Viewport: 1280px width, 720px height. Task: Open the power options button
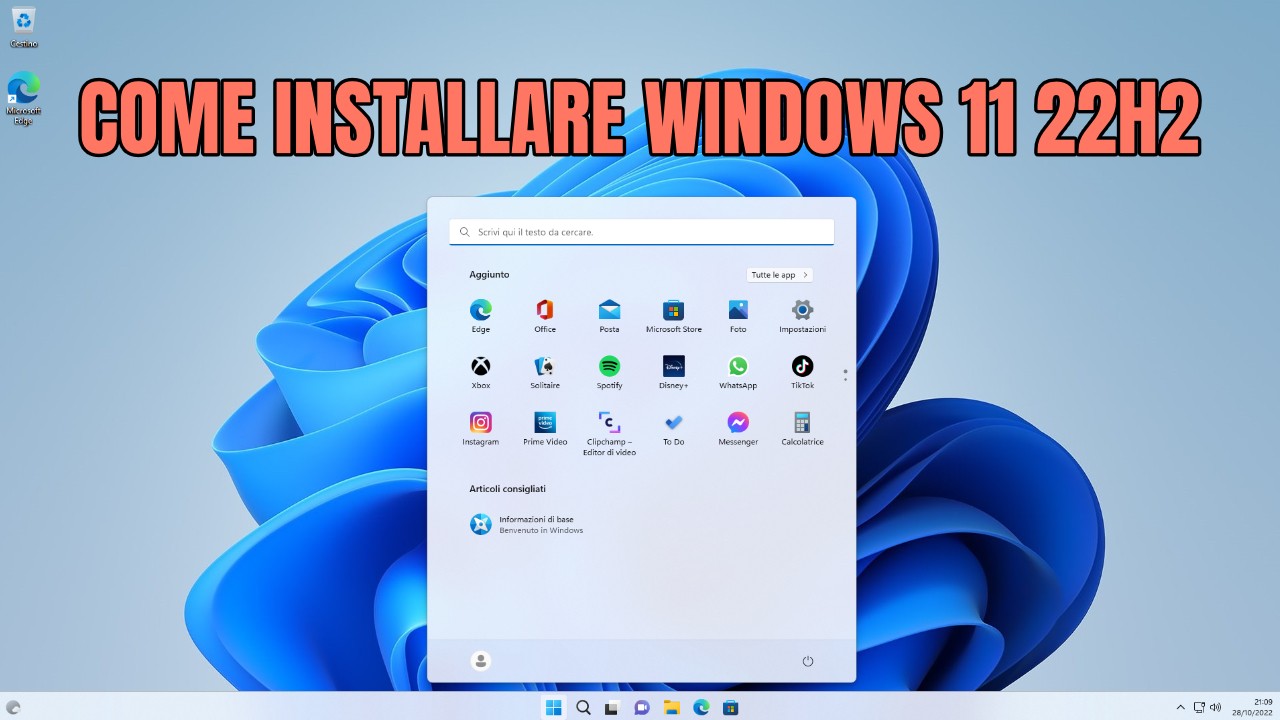[808, 661]
